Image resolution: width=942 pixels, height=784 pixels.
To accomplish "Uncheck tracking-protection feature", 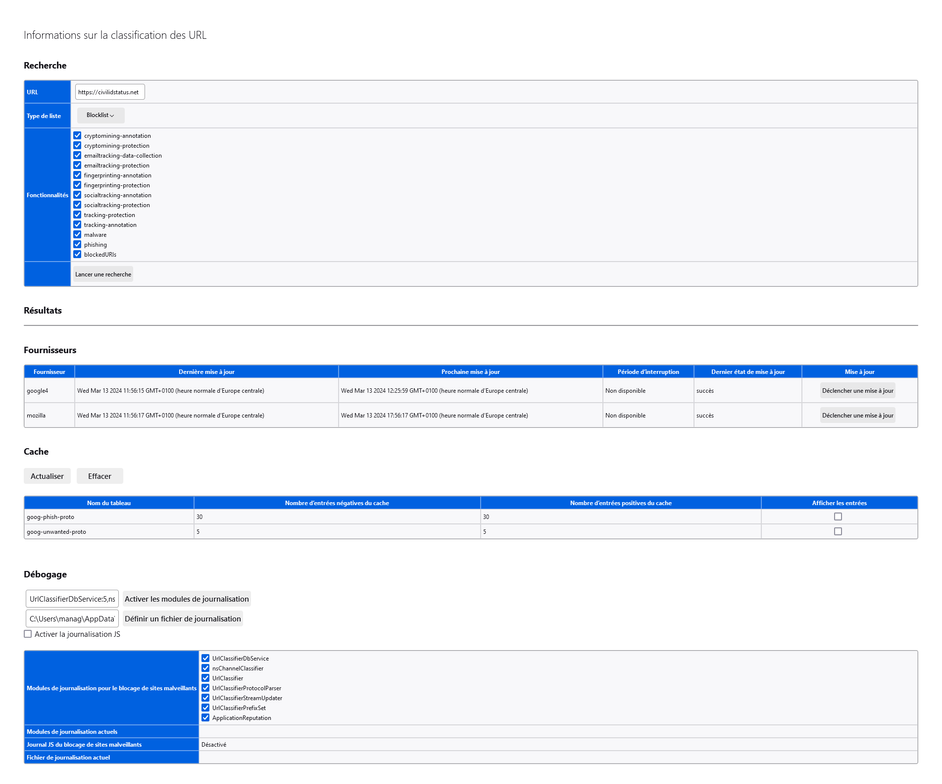I will click(x=77, y=215).
